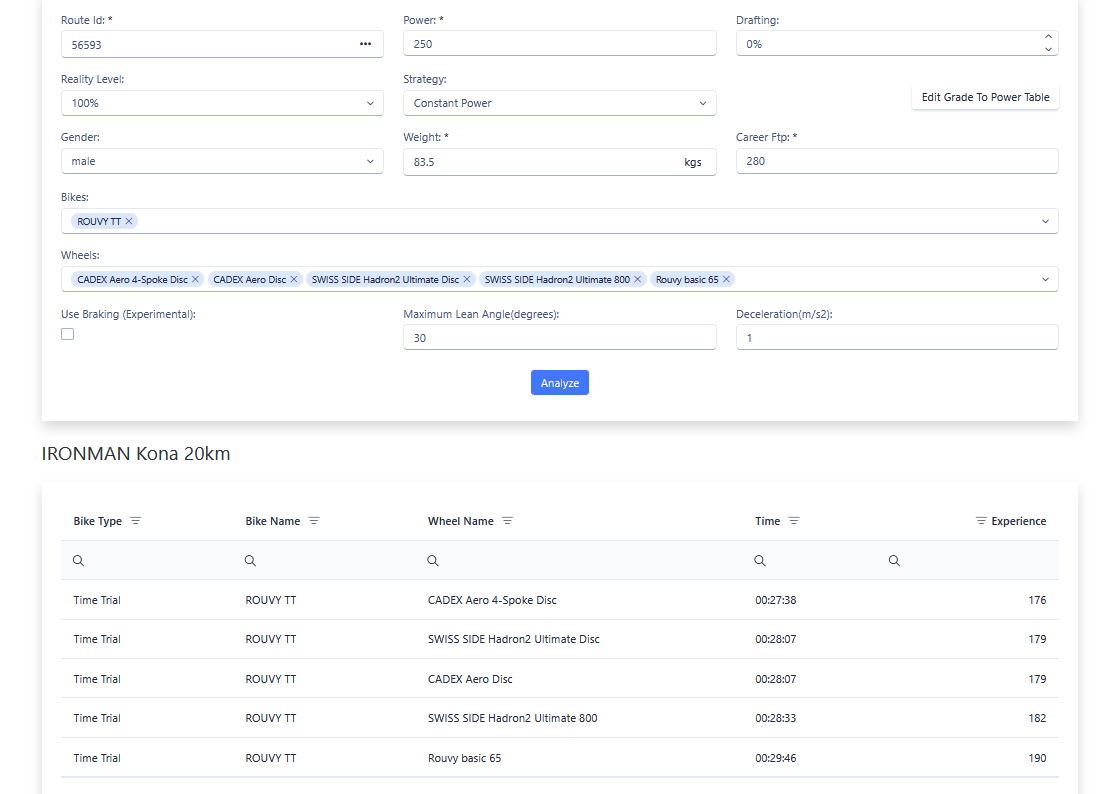Expand the Reality Level dropdown
Image resolution: width=1105 pixels, height=794 pixels.
coord(370,103)
